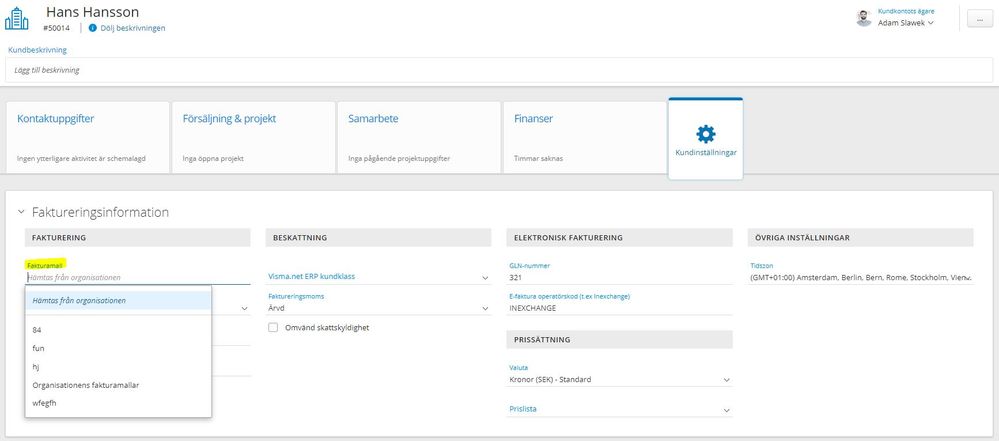The image size is (999, 441).
Task: Click the Hans Hansson customer name
Action: pyautogui.click(x=91, y=11)
